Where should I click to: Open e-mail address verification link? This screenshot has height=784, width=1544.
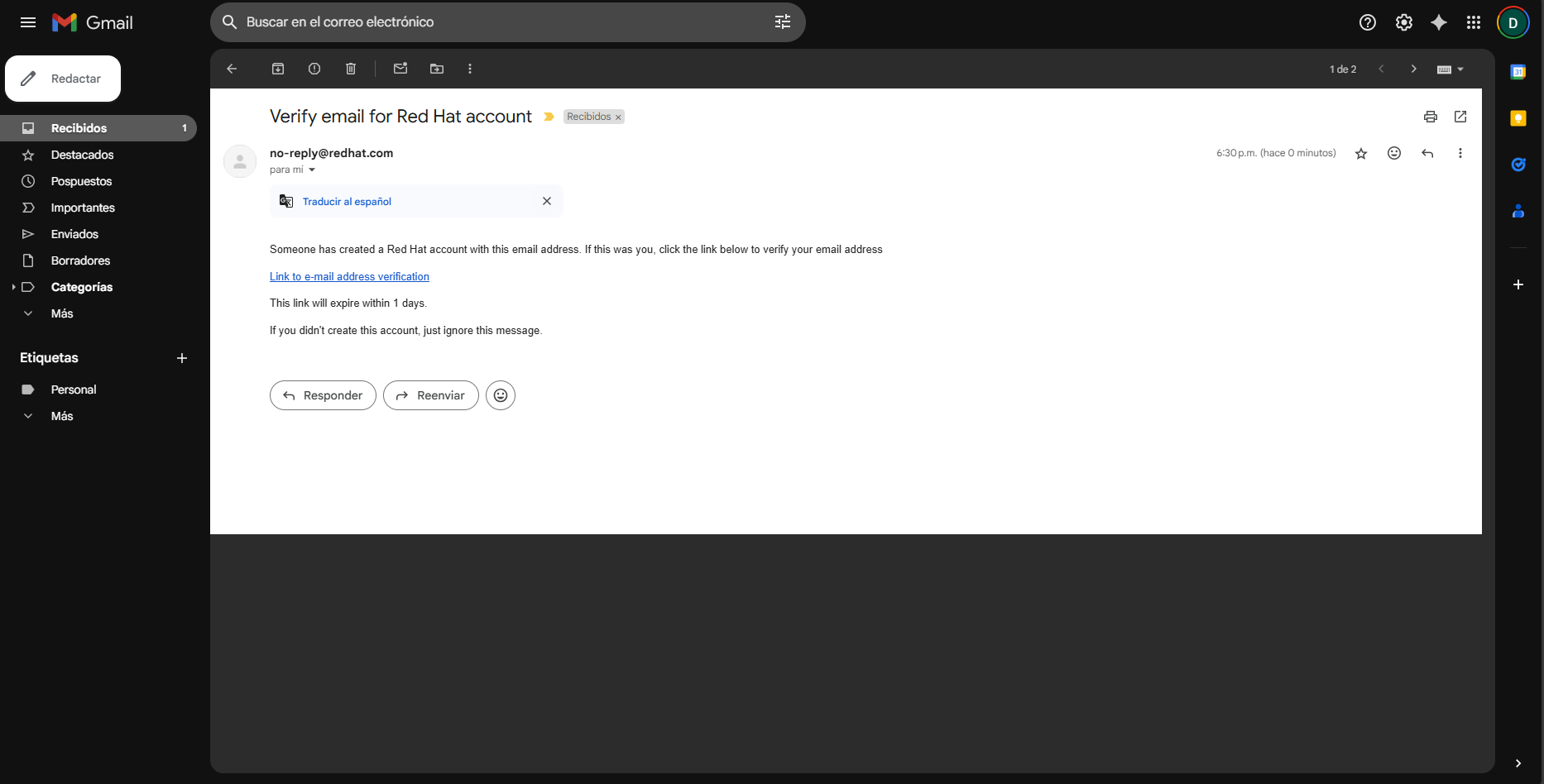pyautogui.click(x=349, y=276)
